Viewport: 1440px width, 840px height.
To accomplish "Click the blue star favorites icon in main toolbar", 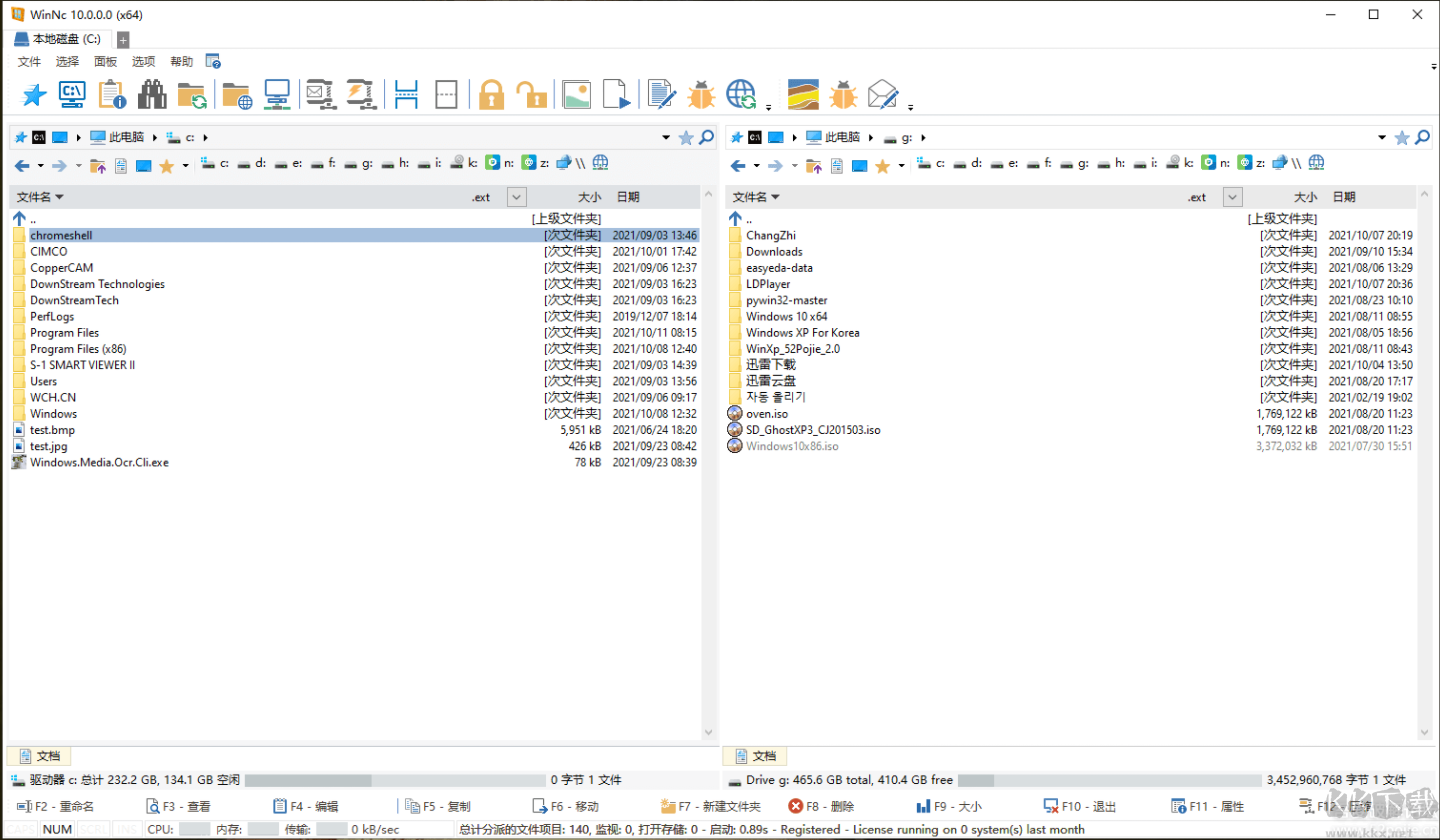I will 35,95.
